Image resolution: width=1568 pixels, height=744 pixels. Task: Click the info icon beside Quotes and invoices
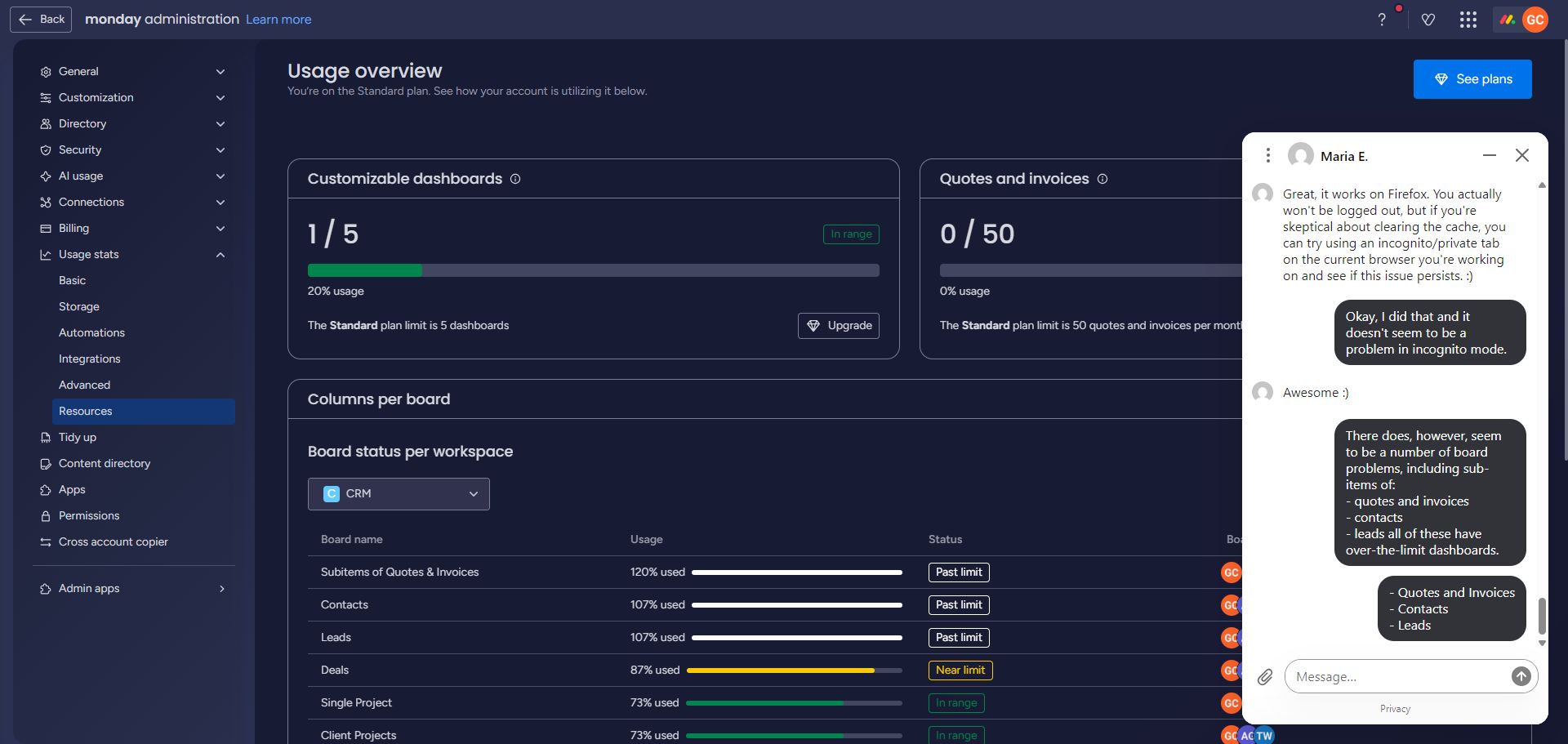point(1102,179)
